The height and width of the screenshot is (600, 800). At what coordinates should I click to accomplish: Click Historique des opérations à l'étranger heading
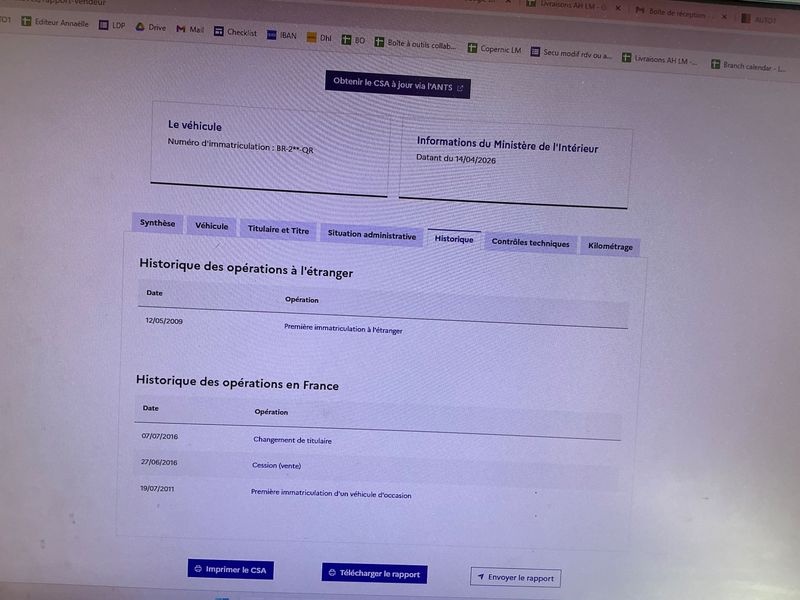click(x=246, y=268)
